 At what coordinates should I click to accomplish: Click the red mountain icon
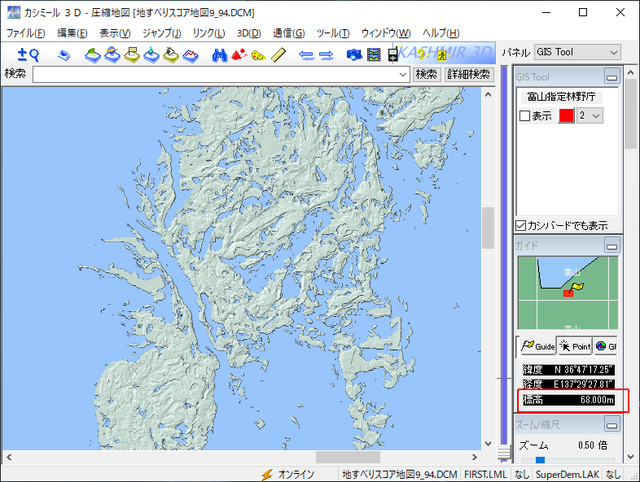pos(239,54)
